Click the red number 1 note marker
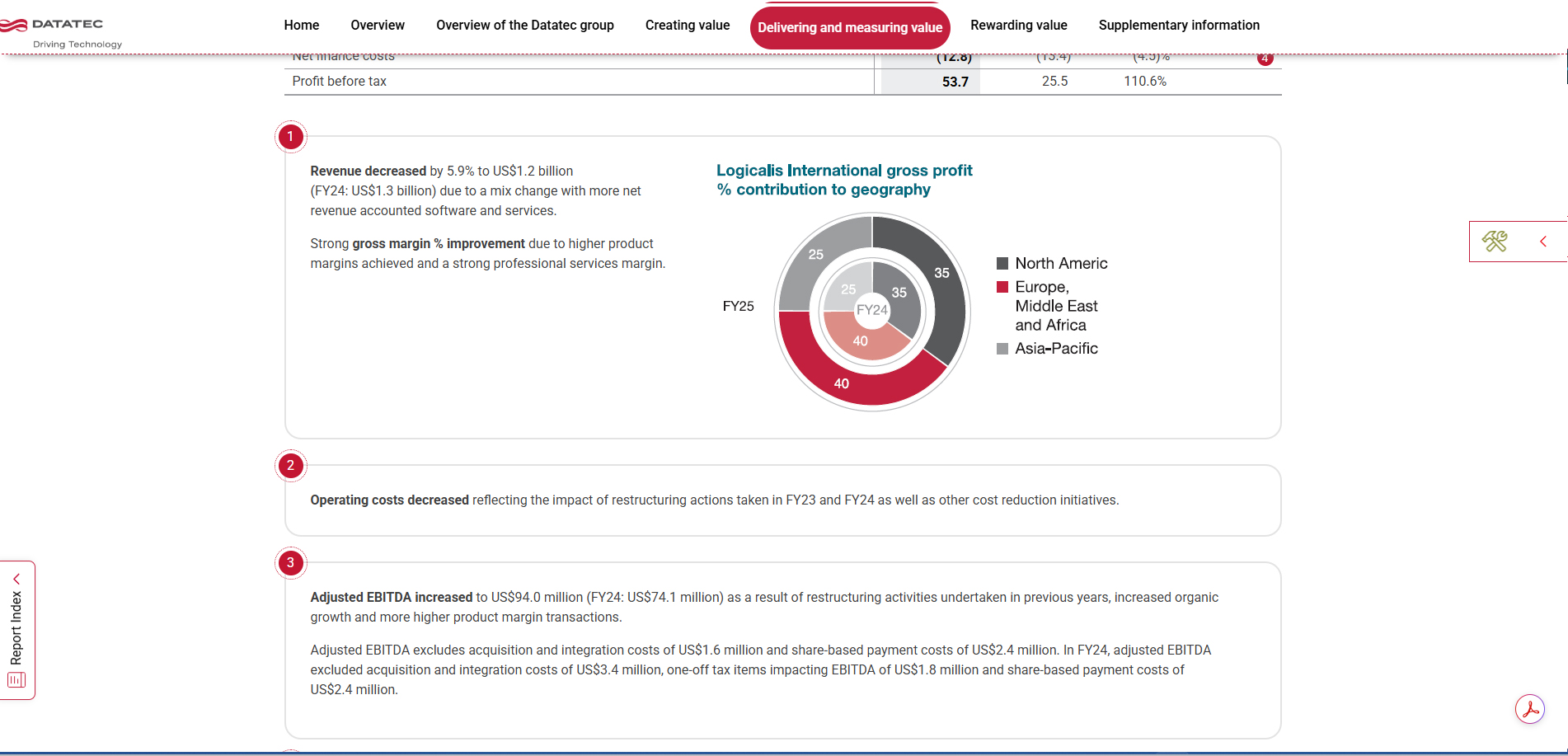1568x756 pixels. coord(290,137)
